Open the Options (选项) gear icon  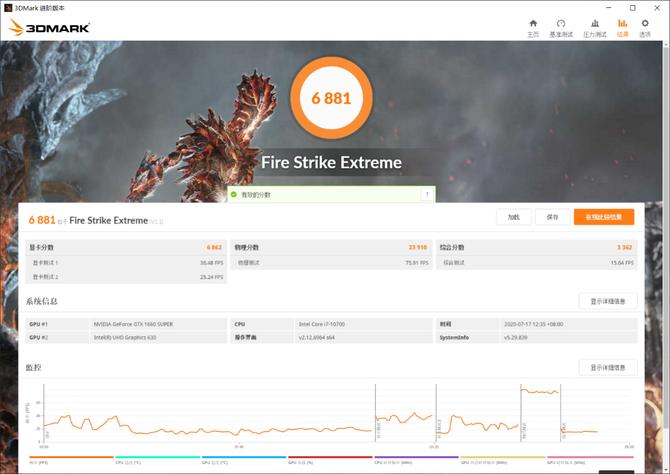645,27
